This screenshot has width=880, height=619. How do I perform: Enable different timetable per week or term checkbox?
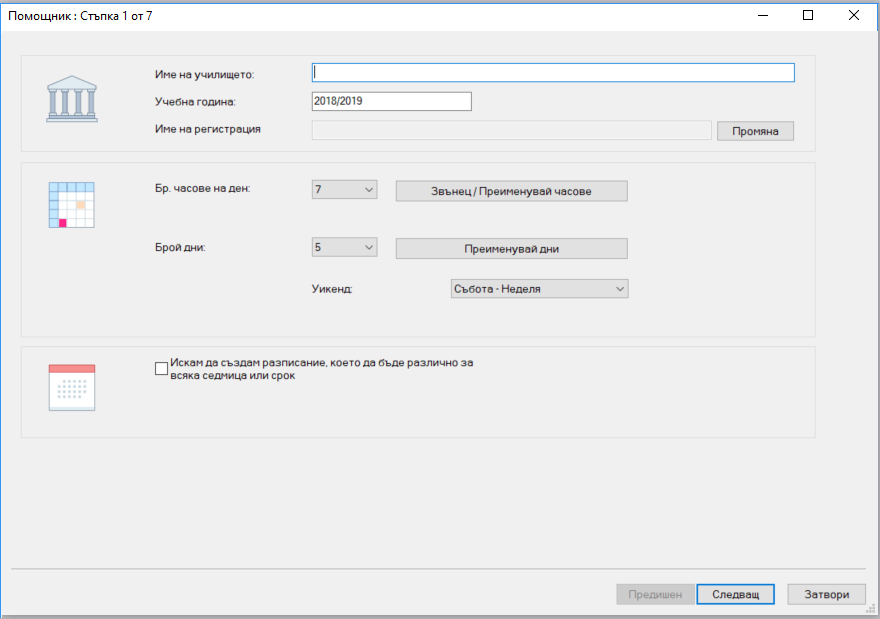coord(162,368)
